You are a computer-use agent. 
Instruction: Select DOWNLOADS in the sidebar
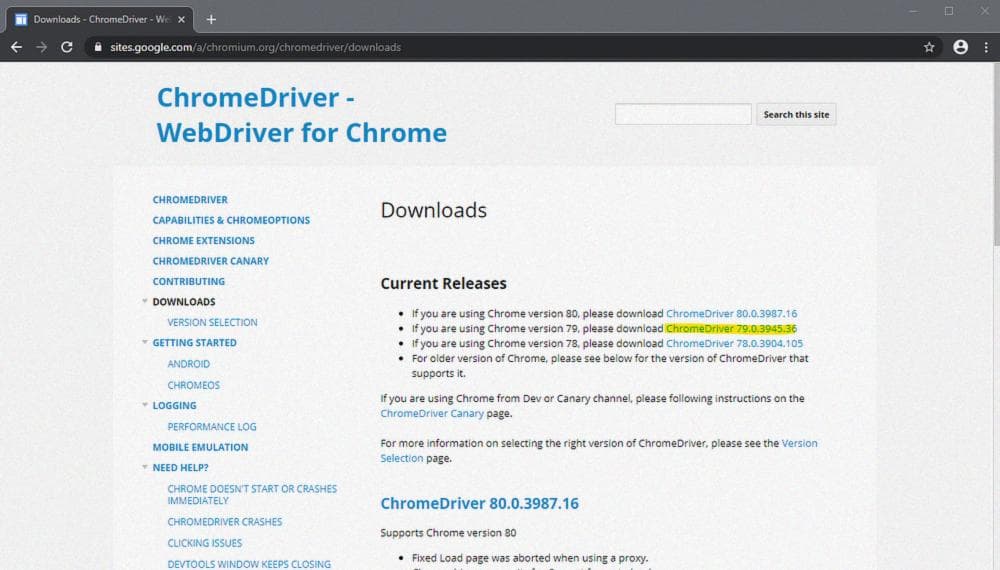point(184,302)
